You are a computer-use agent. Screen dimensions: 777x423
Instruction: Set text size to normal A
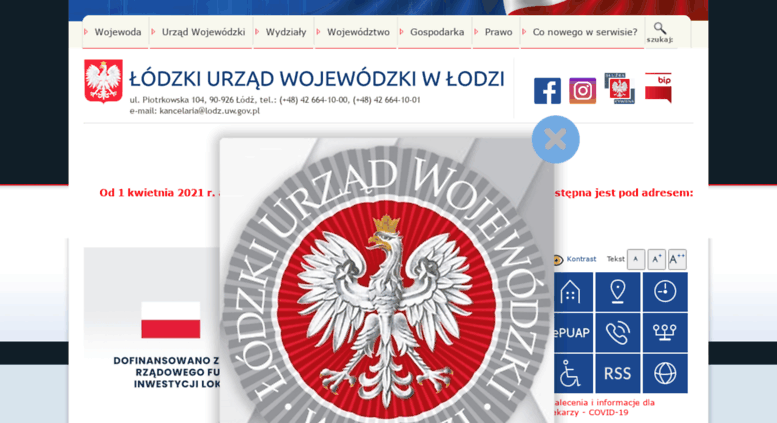coord(636,259)
